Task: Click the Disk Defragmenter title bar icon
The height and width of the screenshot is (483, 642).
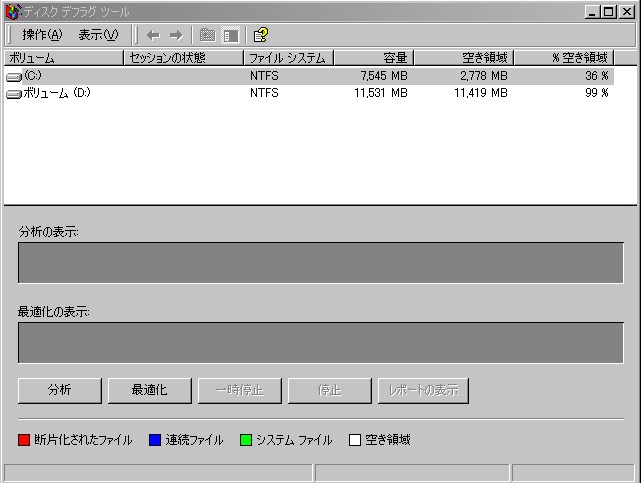Action: 12,11
